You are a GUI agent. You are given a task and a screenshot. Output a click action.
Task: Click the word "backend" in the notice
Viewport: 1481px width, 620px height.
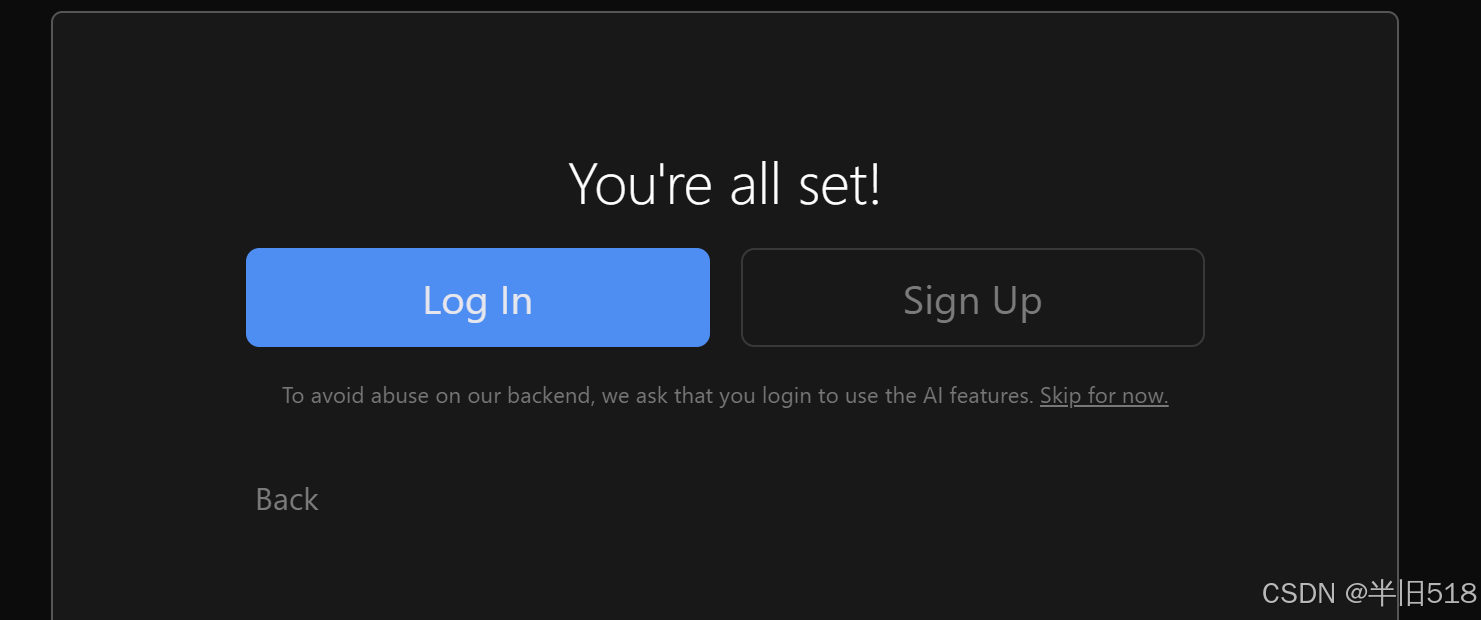click(549, 396)
